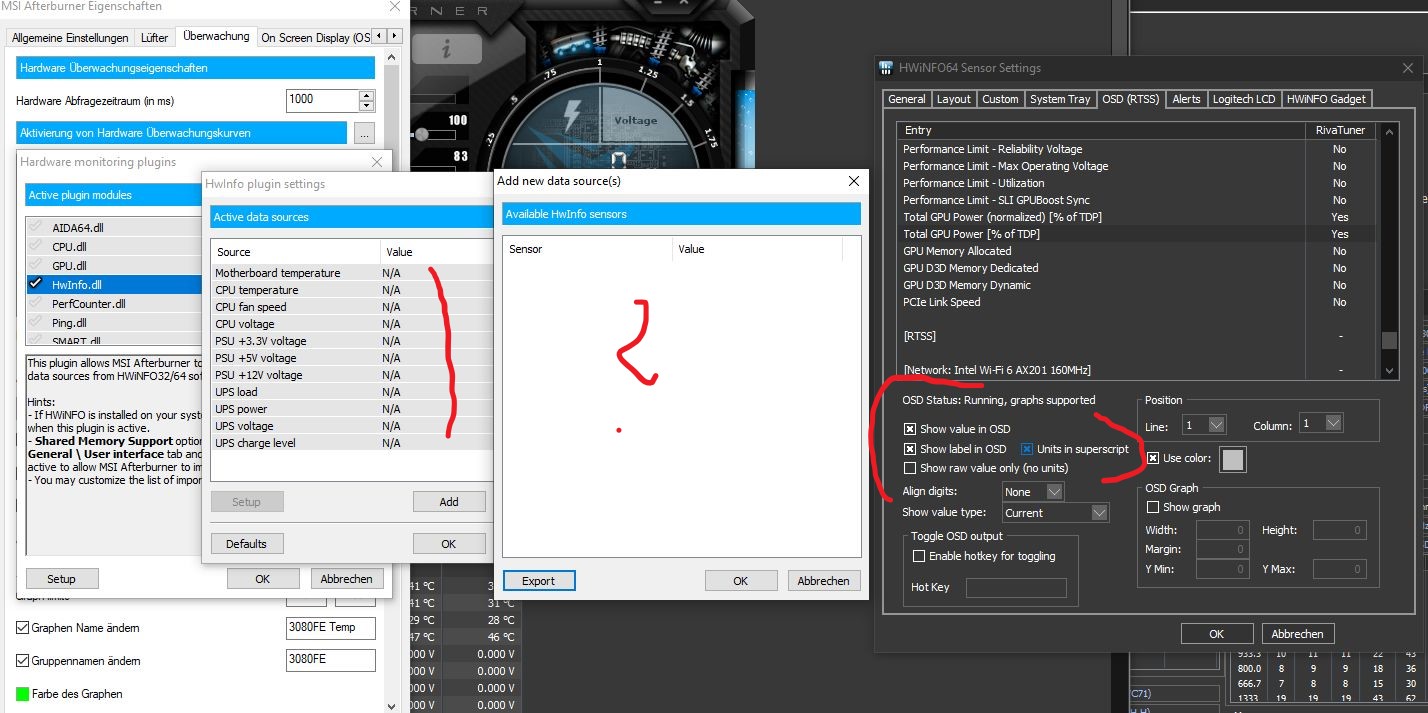The width and height of the screenshot is (1428, 713).
Task: Click Export in Add new data source
Action: [538, 581]
